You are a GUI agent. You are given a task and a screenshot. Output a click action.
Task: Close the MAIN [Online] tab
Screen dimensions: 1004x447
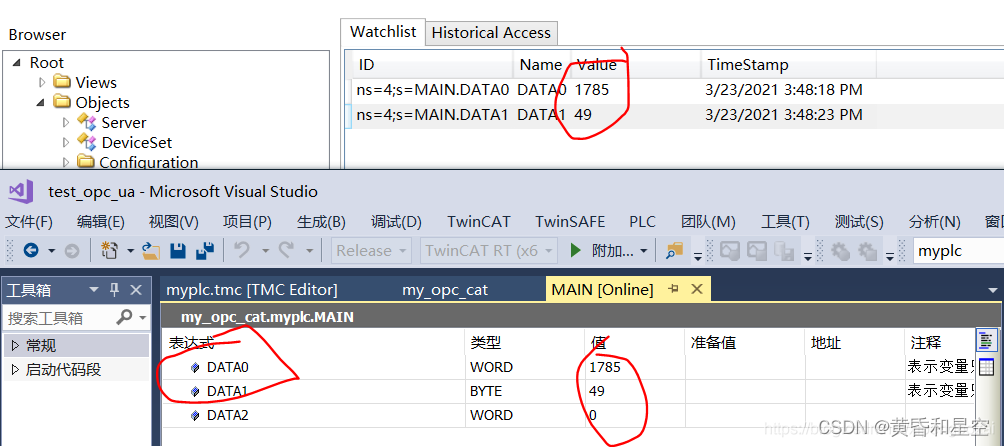click(697, 289)
